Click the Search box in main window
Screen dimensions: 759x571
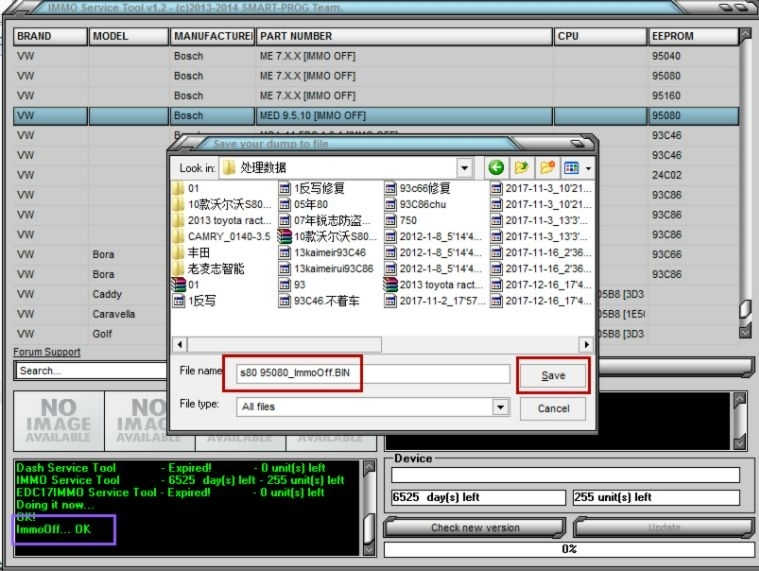(x=91, y=371)
